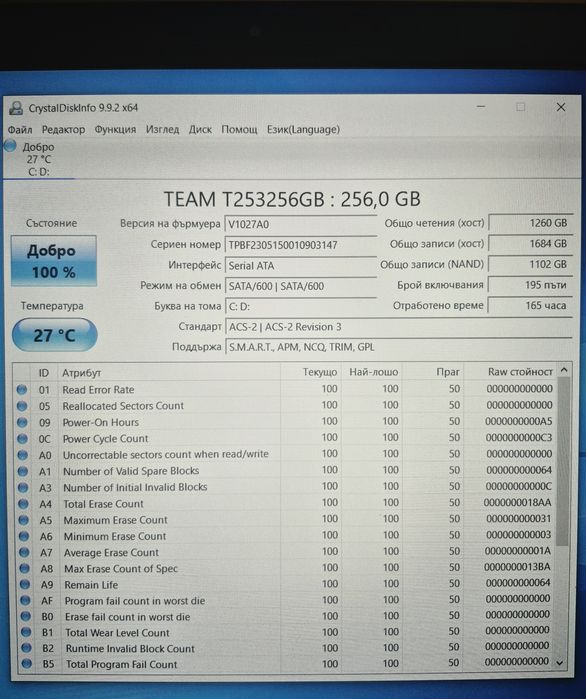The width and height of the screenshot is (586, 699).
Task: Click status icon of Reallocated Sectors Count row
Action: [x=22, y=406]
